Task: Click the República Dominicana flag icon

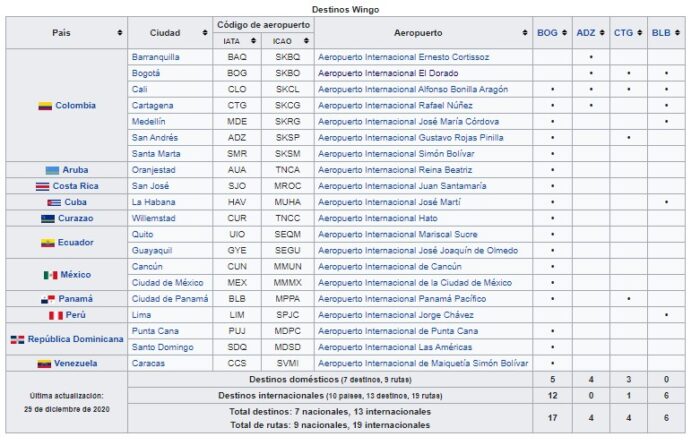Action: (16, 339)
